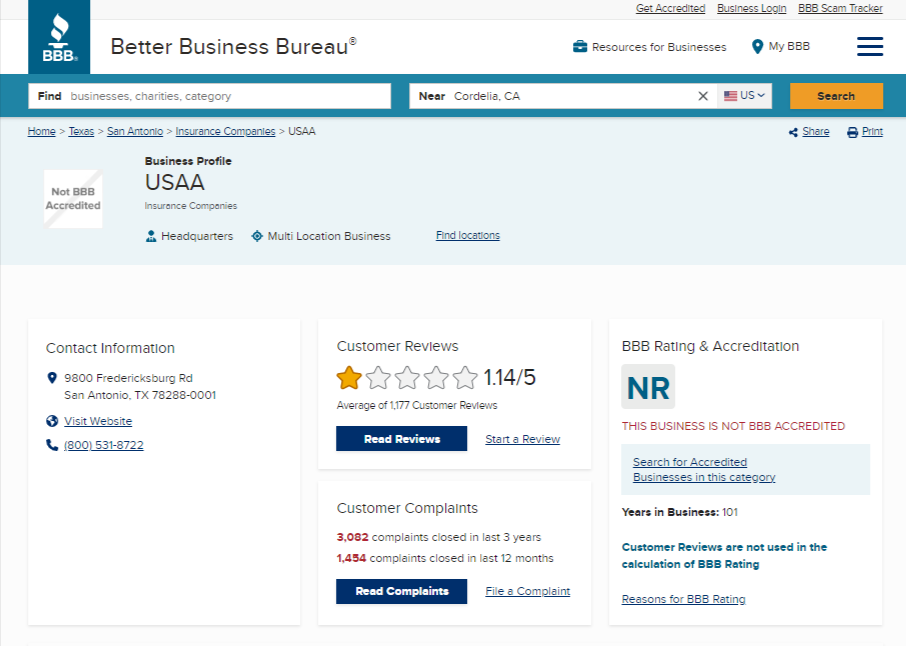Click the 1.14/5 rating score
906x646 pixels.
coord(509,377)
